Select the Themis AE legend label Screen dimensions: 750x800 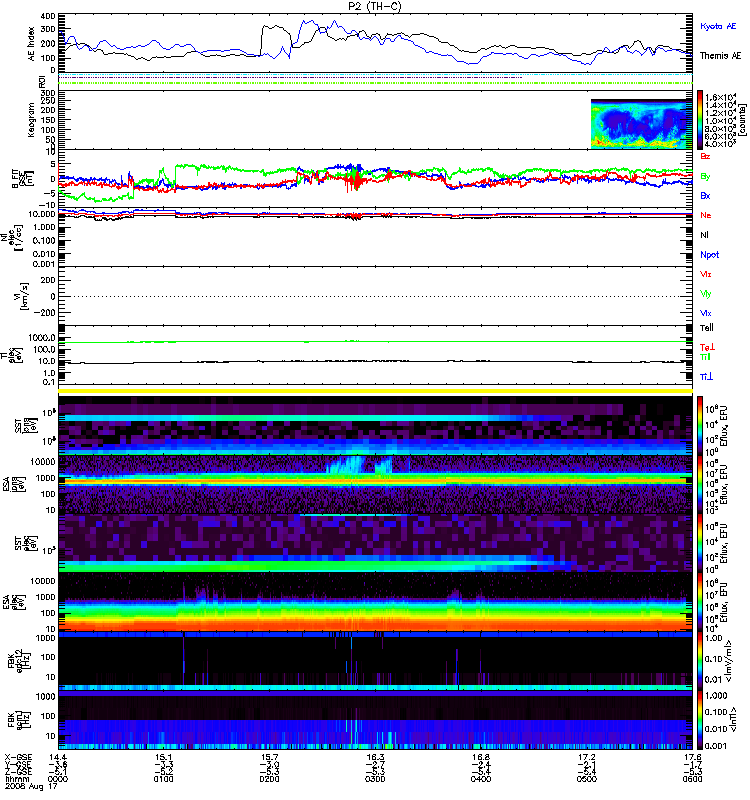click(x=720, y=56)
